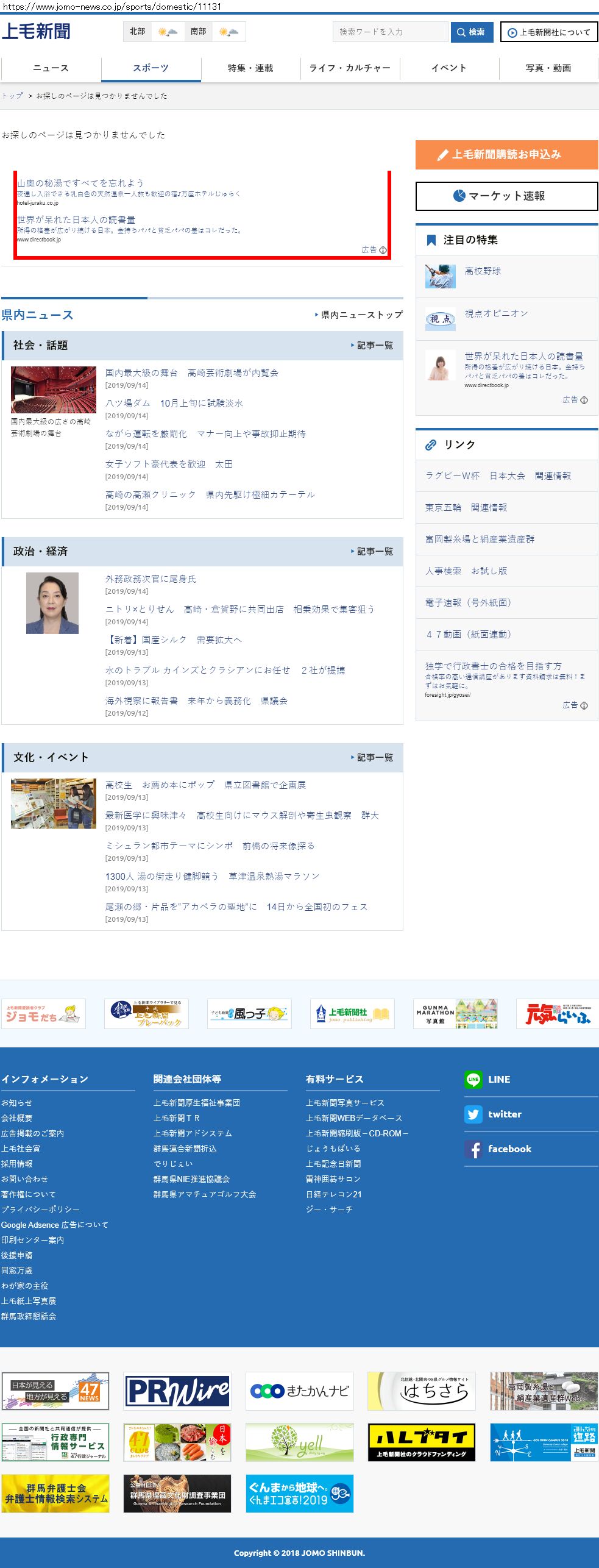Click the 47NEWS banner logo
This screenshot has height=1568, width=599.
tap(55, 1391)
